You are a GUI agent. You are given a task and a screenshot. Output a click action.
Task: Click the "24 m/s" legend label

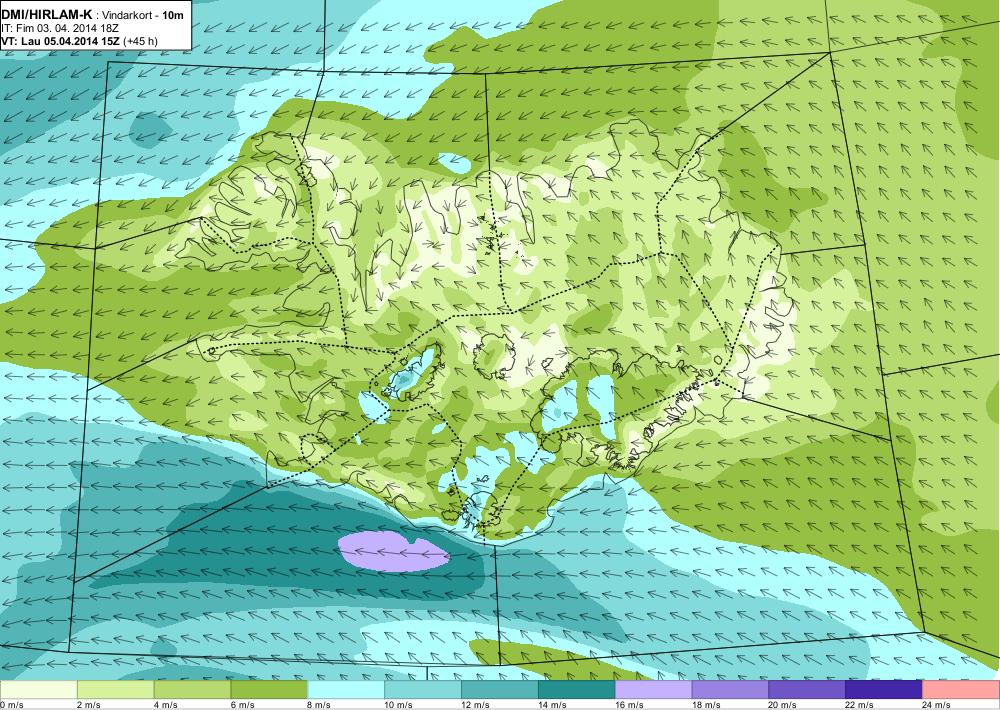point(937,705)
